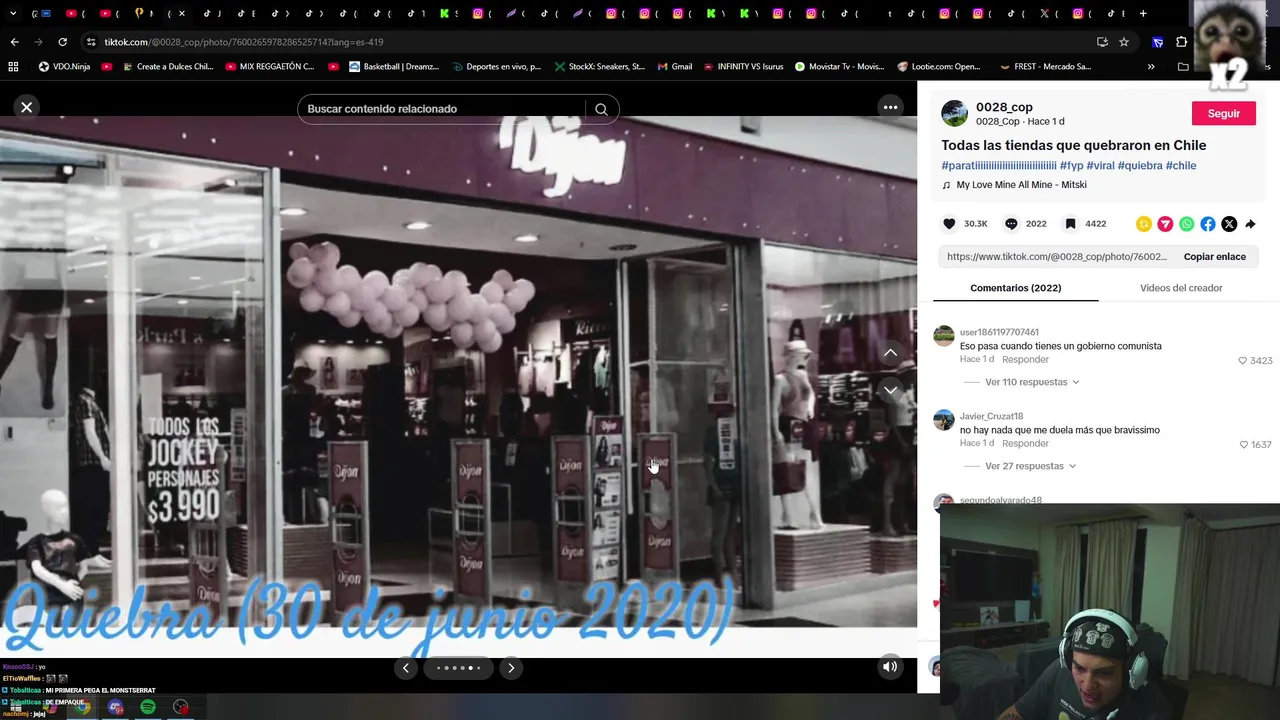Click the browser address bar URL

click(244, 42)
